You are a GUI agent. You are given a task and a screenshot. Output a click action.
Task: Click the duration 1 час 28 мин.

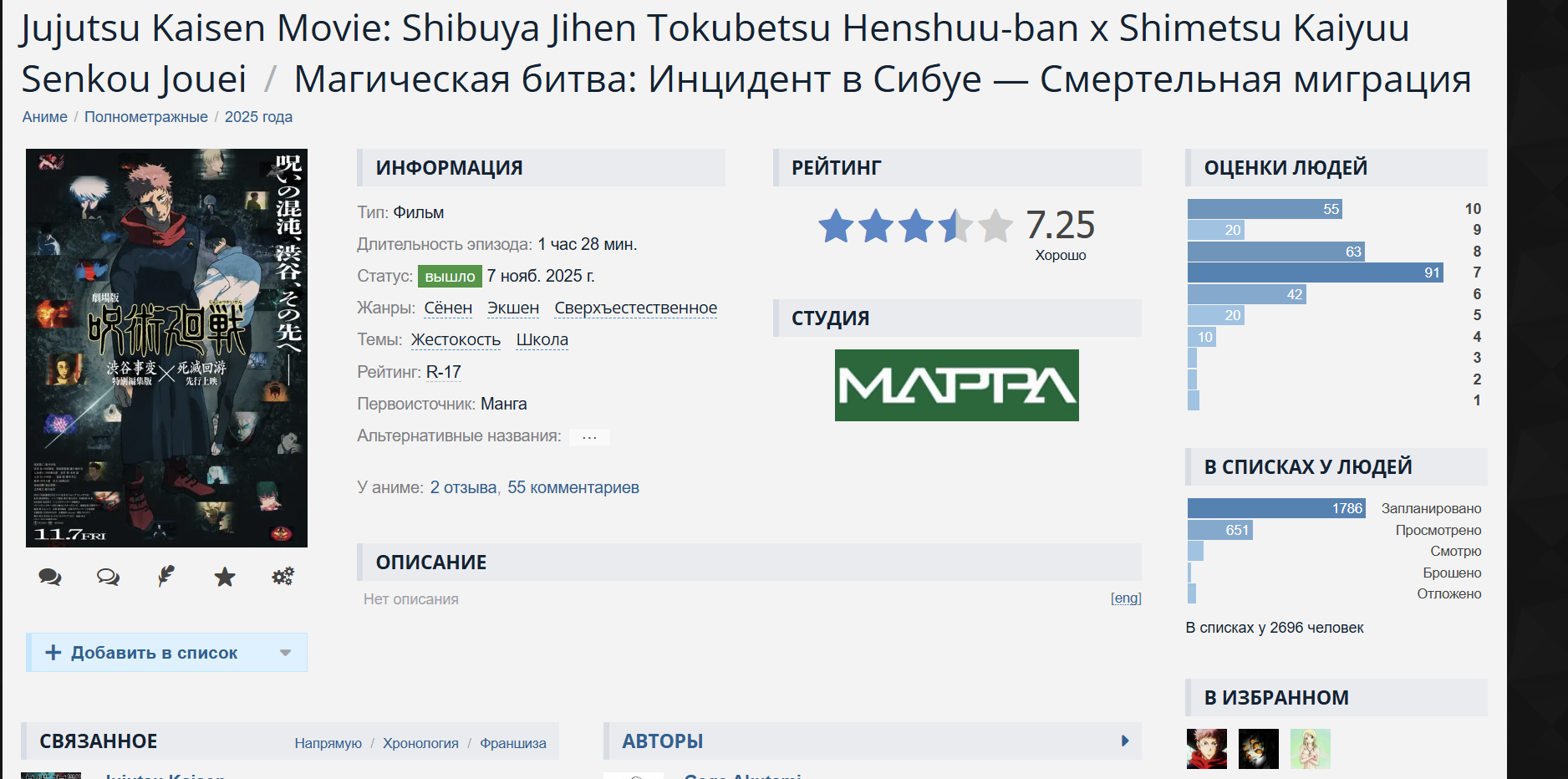pos(588,244)
